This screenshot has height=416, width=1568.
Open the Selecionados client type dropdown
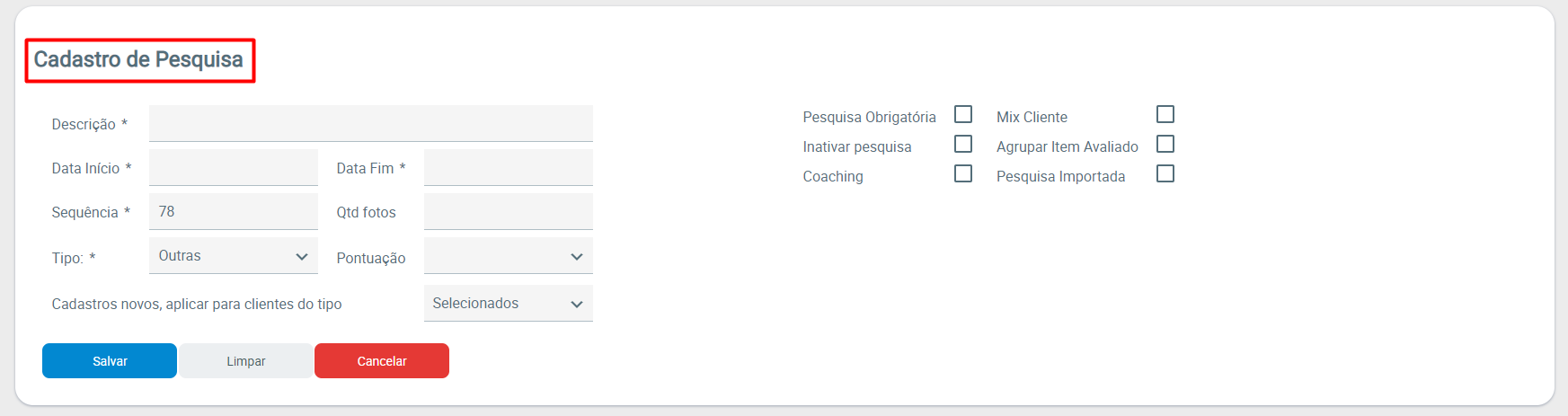(x=508, y=304)
